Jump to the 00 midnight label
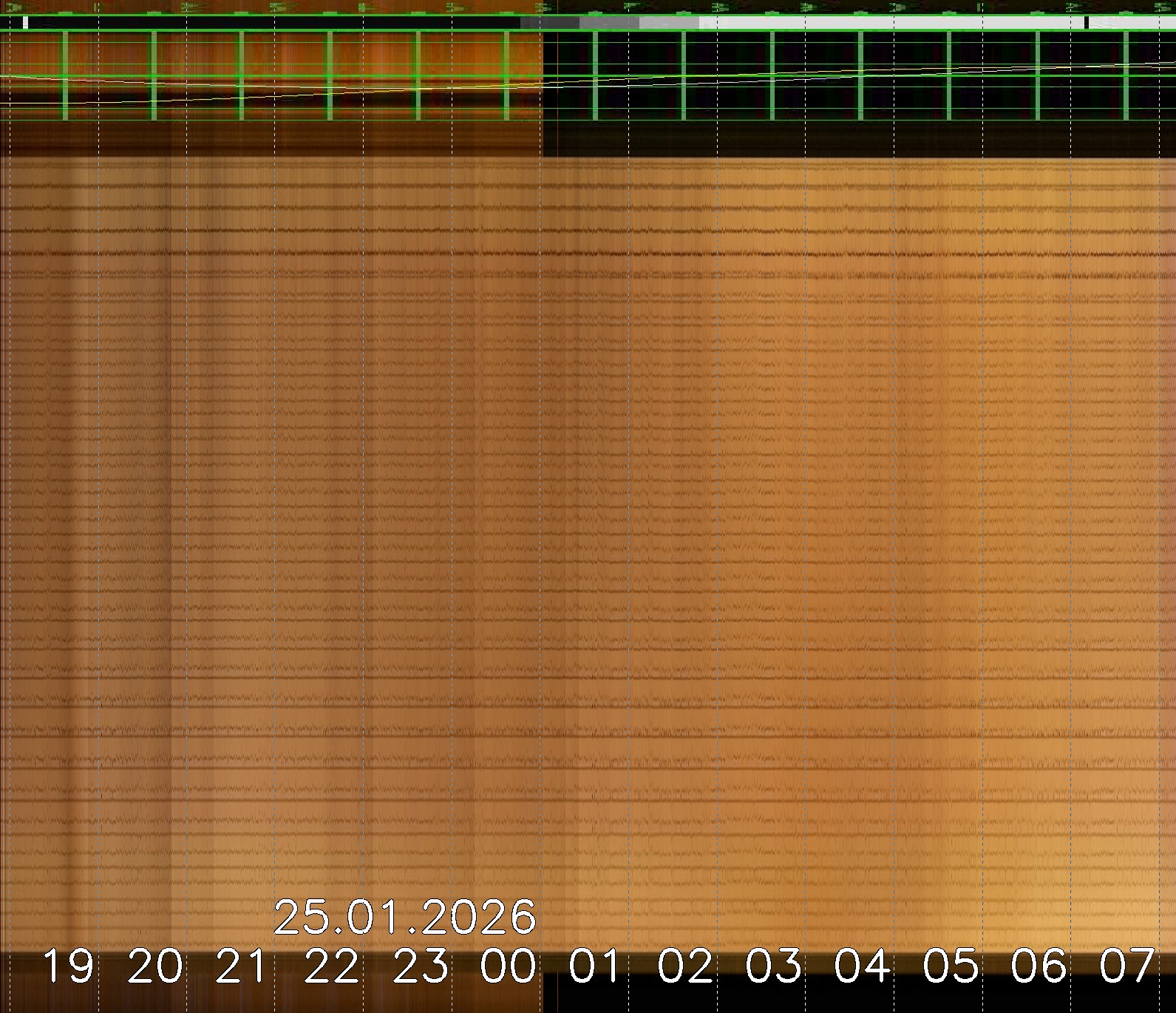 508,966
